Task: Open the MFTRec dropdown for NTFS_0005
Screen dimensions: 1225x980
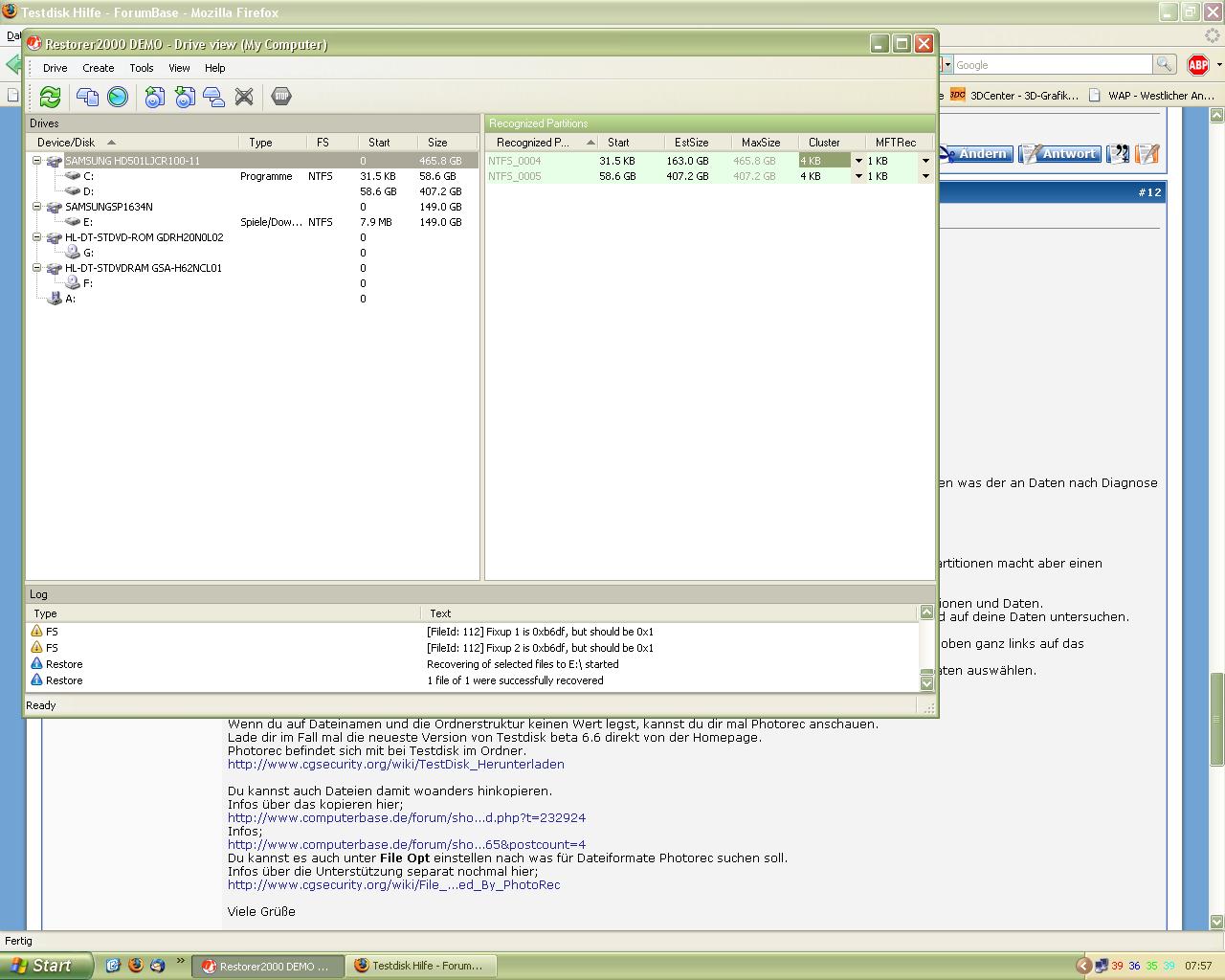Action: (925, 176)
